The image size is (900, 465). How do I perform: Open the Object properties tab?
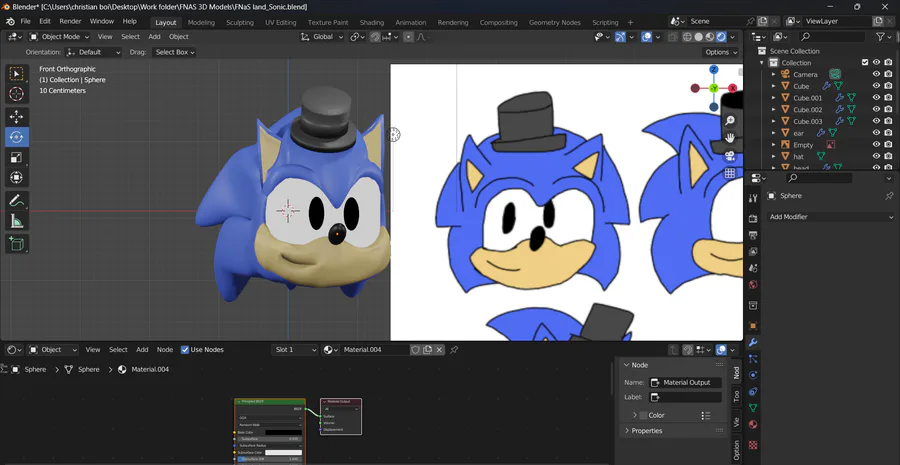[753, 326]
